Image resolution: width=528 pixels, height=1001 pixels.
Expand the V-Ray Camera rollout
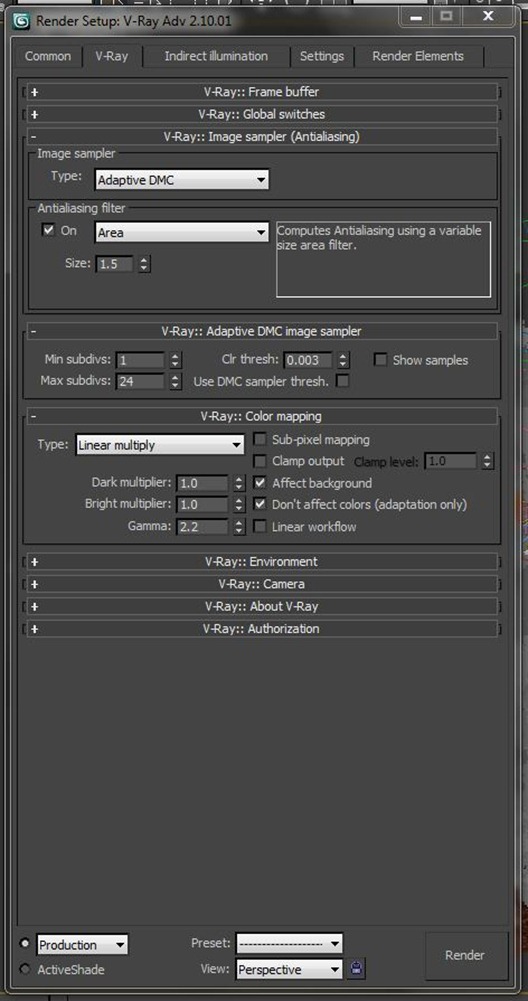262,584
